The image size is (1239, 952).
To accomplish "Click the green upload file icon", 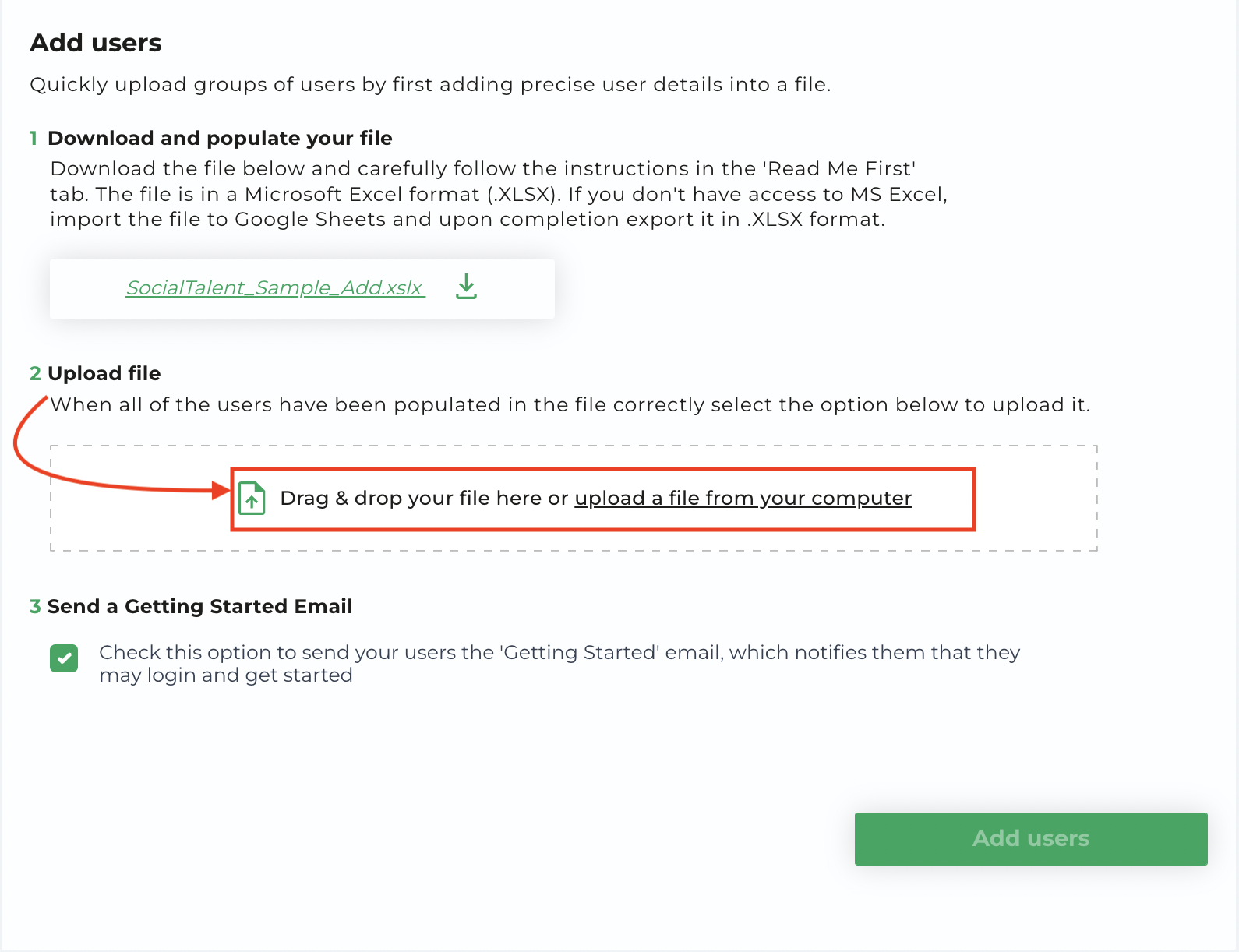I will coord(252,499).
